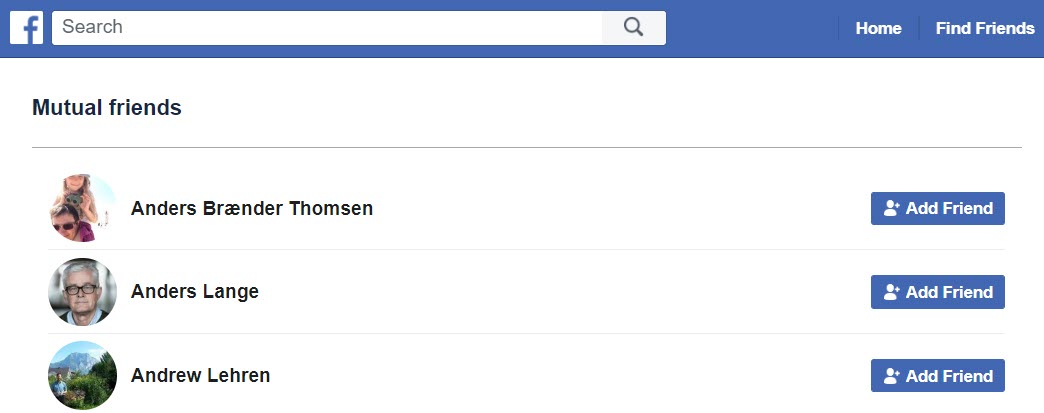Click the person-plus icon beside Anders Brænder Thomsen
This screenshot has width=1044, height=413.
892,208
